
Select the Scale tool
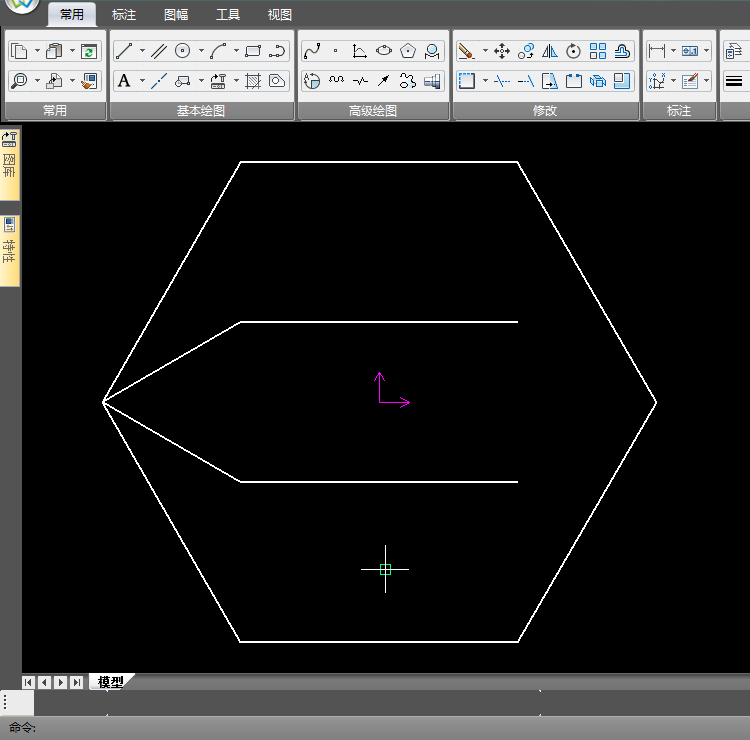pos(622,81)
